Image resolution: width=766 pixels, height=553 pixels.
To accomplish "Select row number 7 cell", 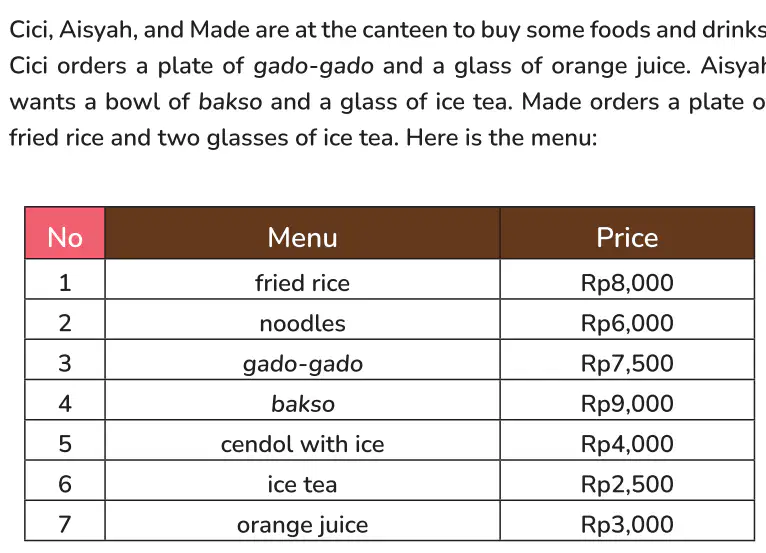I will [x=64, y=521].
